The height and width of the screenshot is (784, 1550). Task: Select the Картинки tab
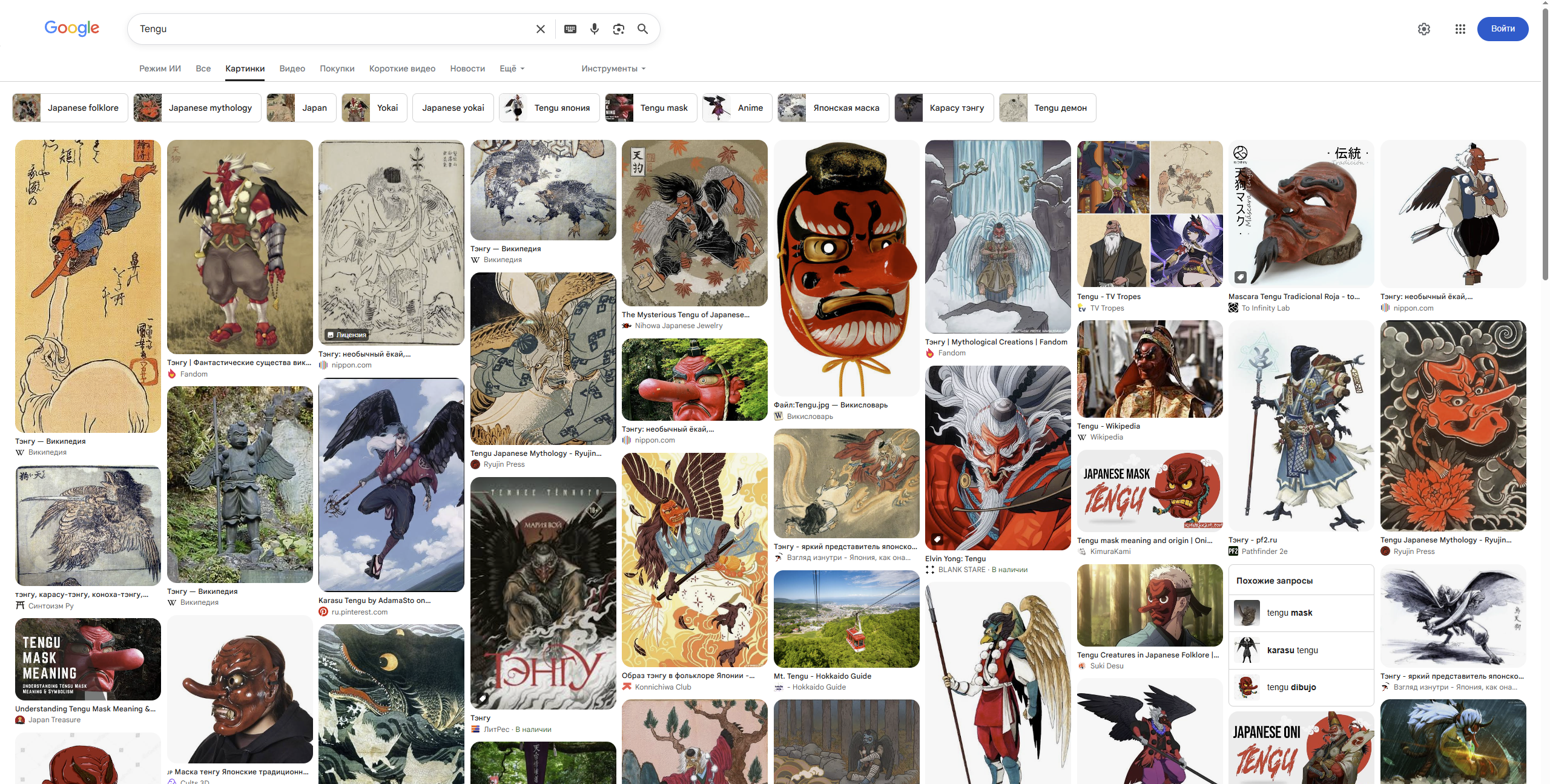(x=245, y=68)
